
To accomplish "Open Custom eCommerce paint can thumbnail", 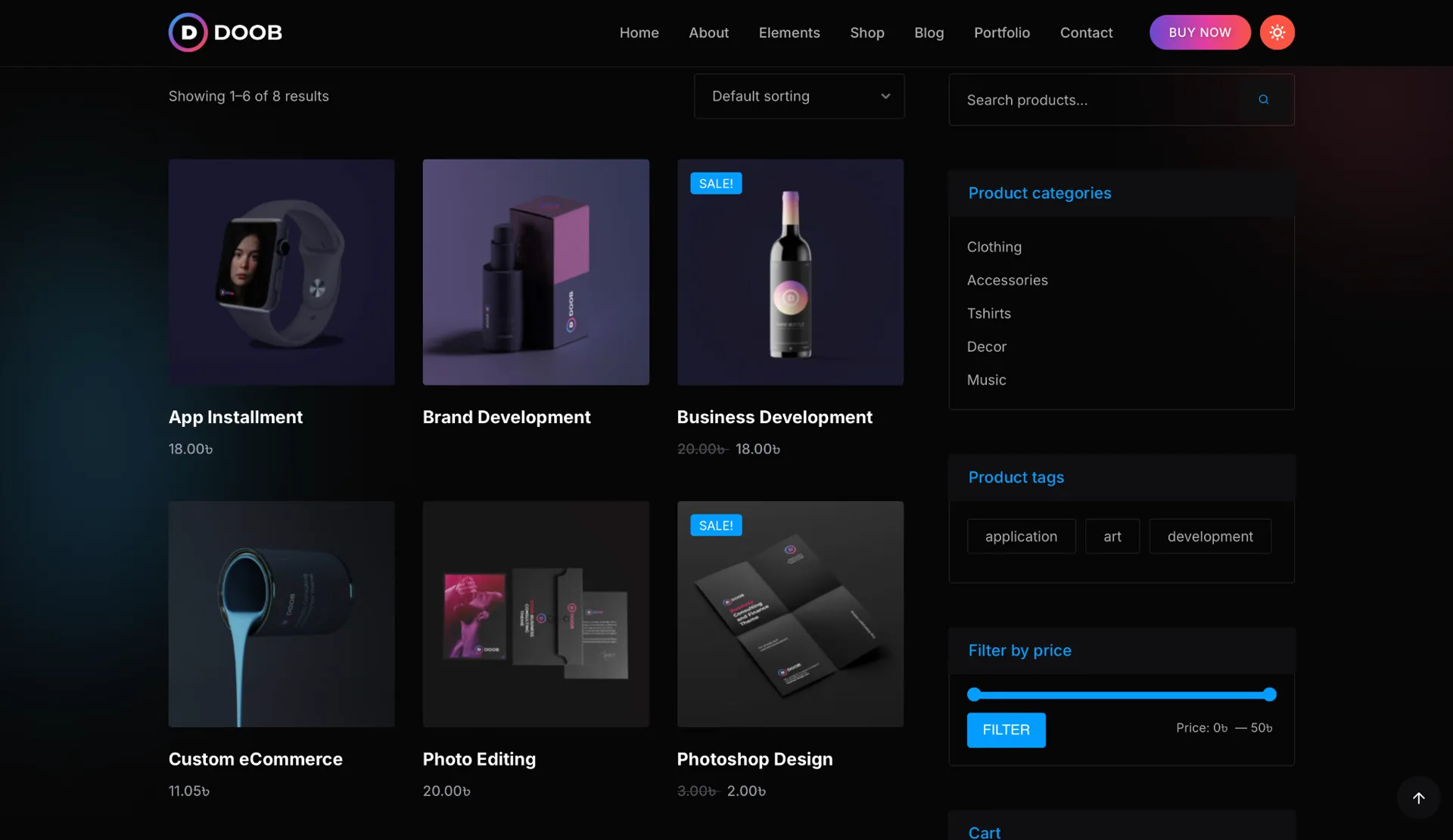I will coord(282,614).
